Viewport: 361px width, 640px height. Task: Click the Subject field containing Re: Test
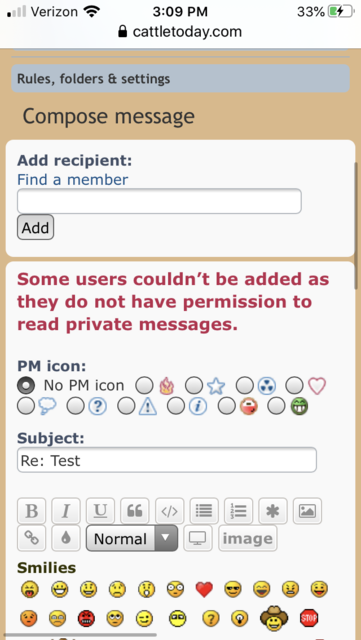(167, 460)
